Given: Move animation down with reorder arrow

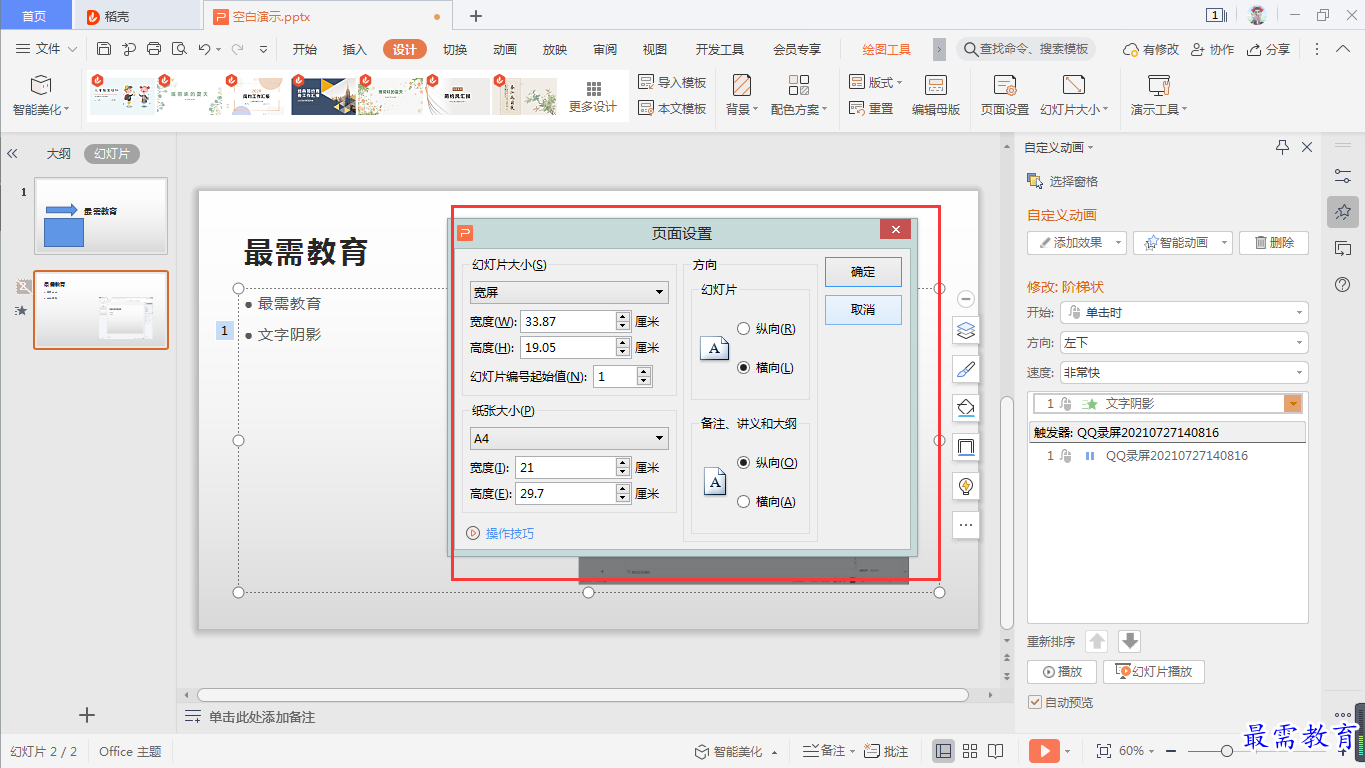Looking at the screenshot, I should (1129, 641).
